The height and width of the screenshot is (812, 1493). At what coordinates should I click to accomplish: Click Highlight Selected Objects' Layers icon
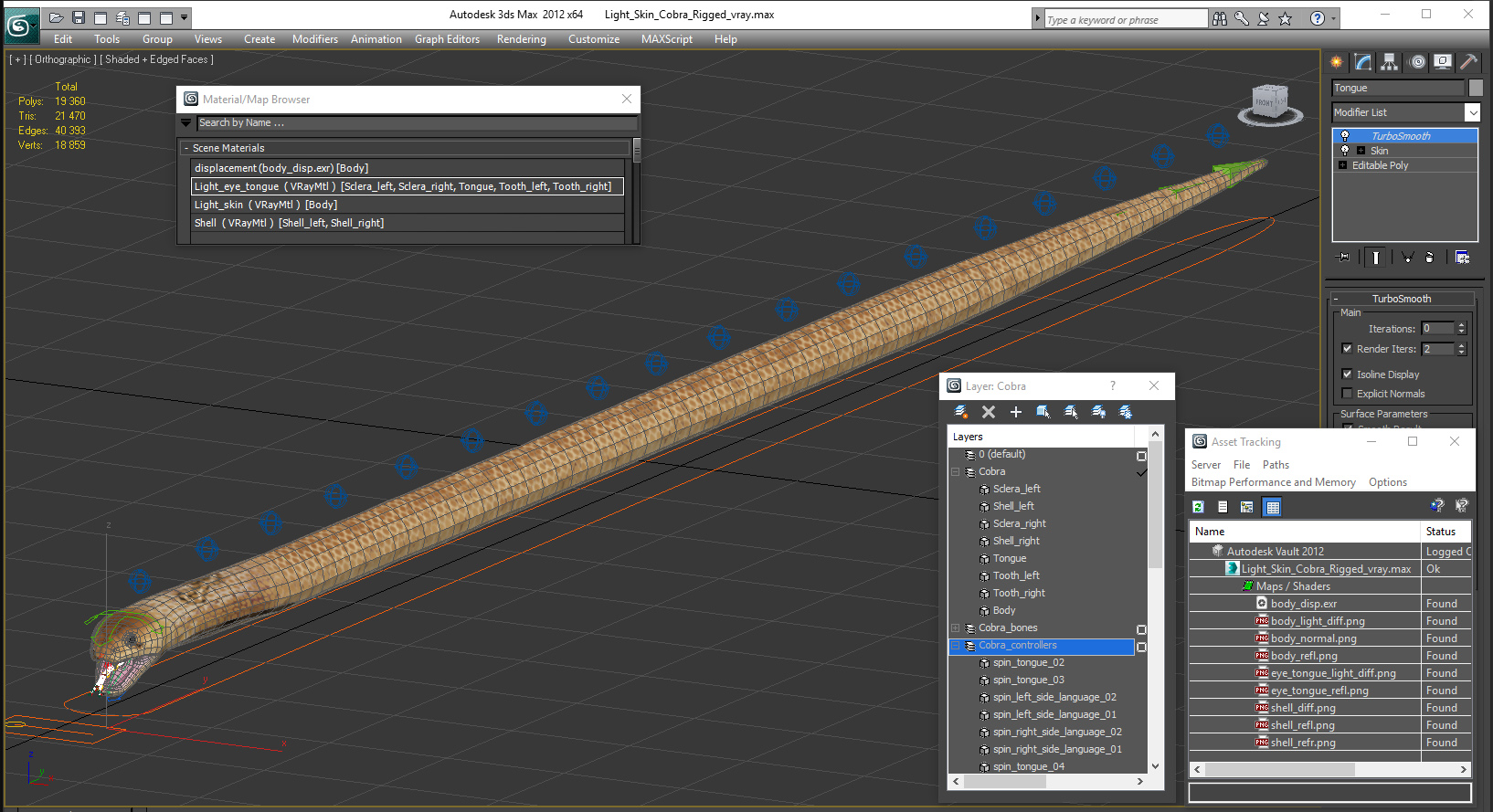click(x=1071, y=412)
